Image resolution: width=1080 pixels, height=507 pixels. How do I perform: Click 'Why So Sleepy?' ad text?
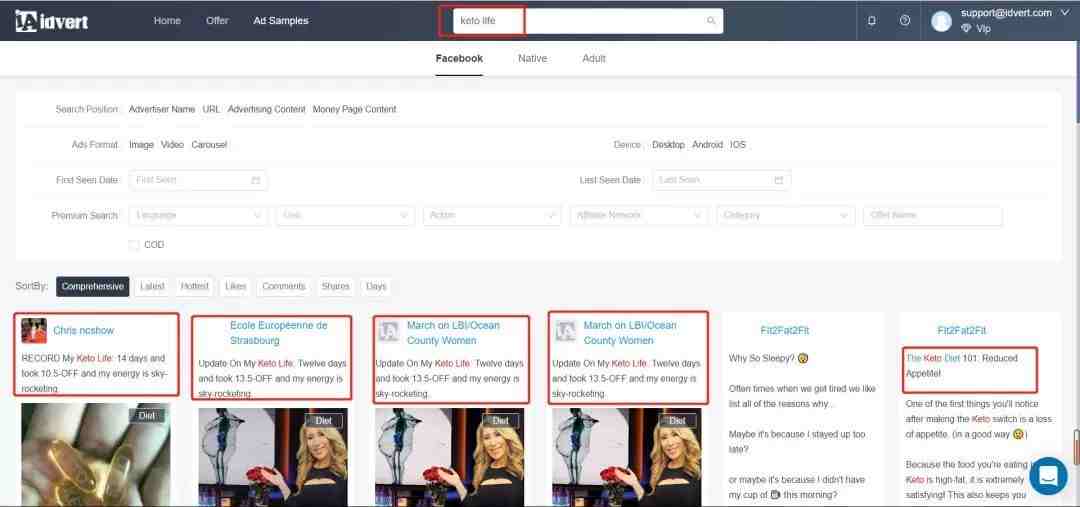click(x=768, y=358)
